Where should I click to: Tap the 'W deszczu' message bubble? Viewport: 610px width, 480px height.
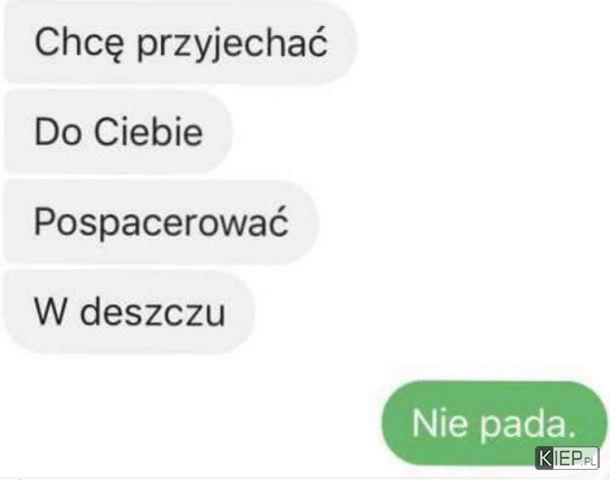pos(129,312)
